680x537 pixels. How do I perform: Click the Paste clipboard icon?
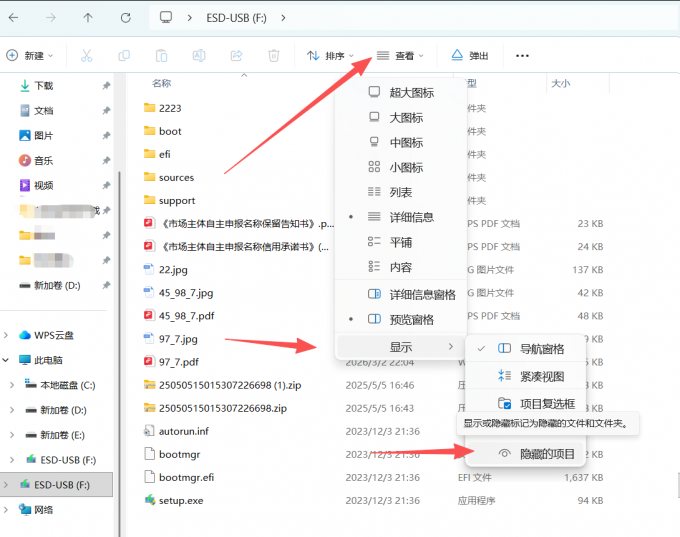pos(161,56)
